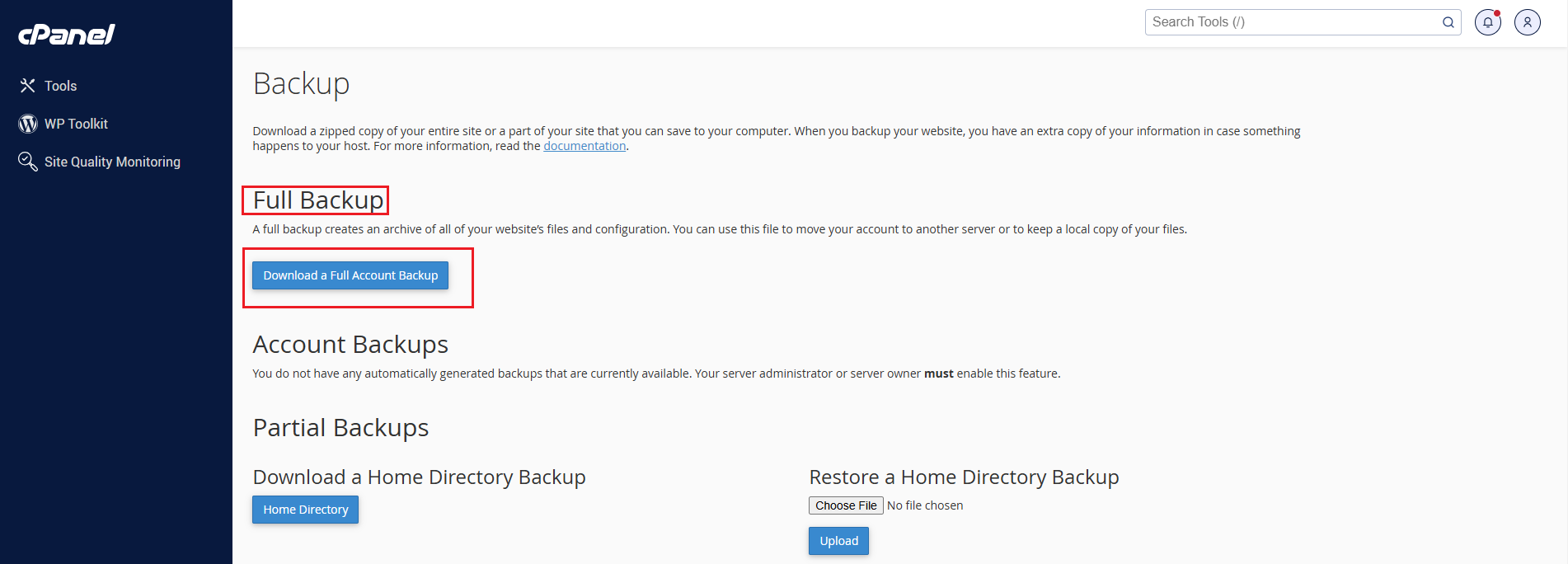Click the WordPress icon beside WP Toolkit
The height and width of the screenshot is (564, 1568).
click(x=28, y=124)
